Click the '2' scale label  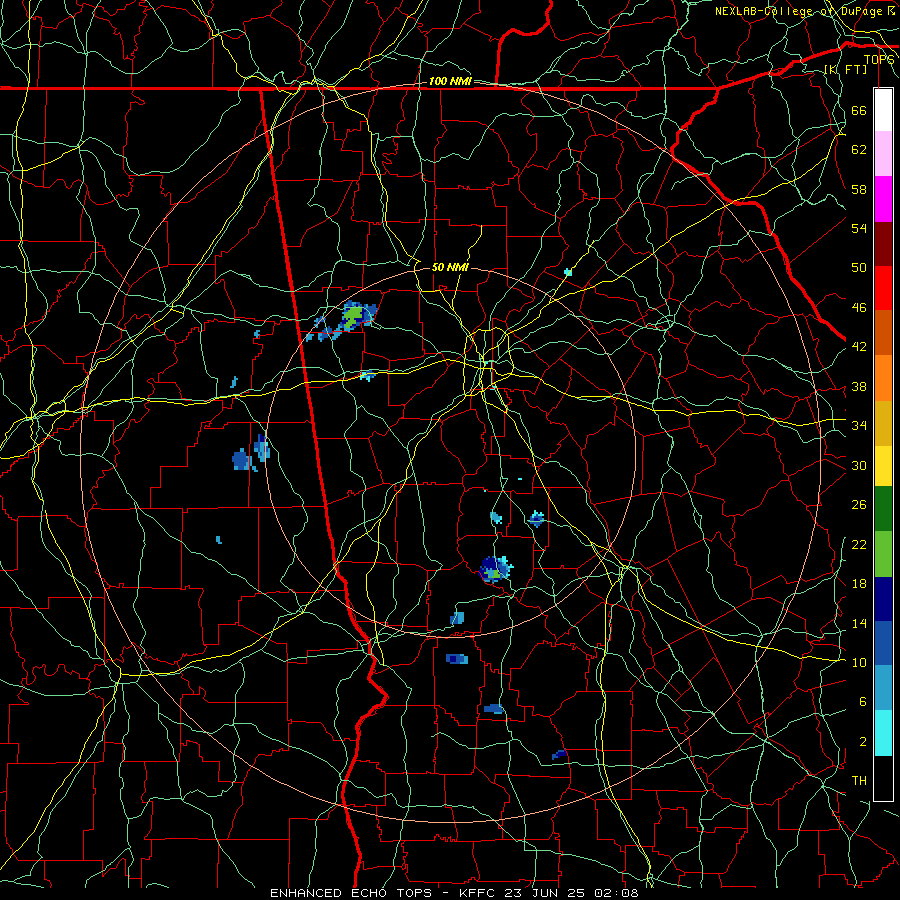[x=863, y=742]
